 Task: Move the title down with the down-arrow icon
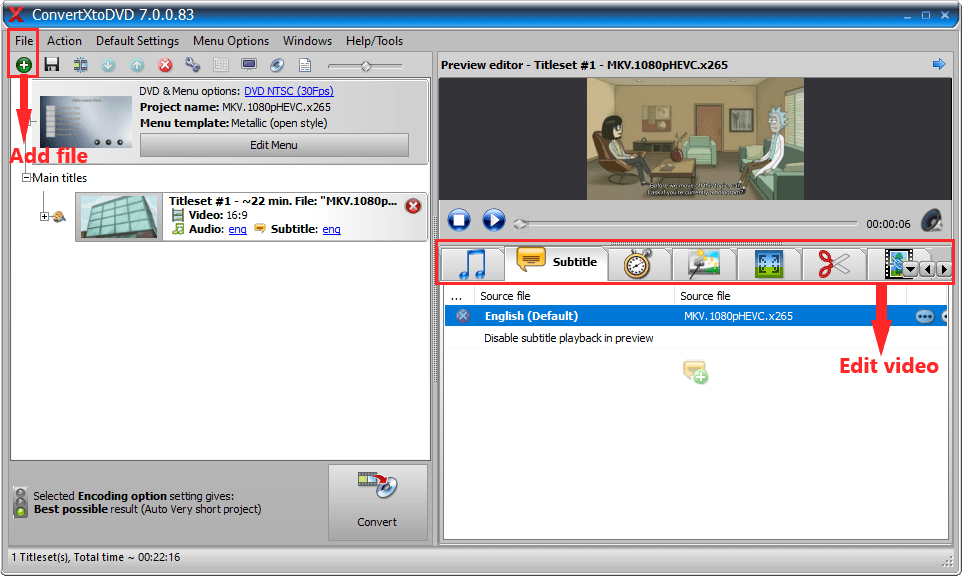coord(108,64)
